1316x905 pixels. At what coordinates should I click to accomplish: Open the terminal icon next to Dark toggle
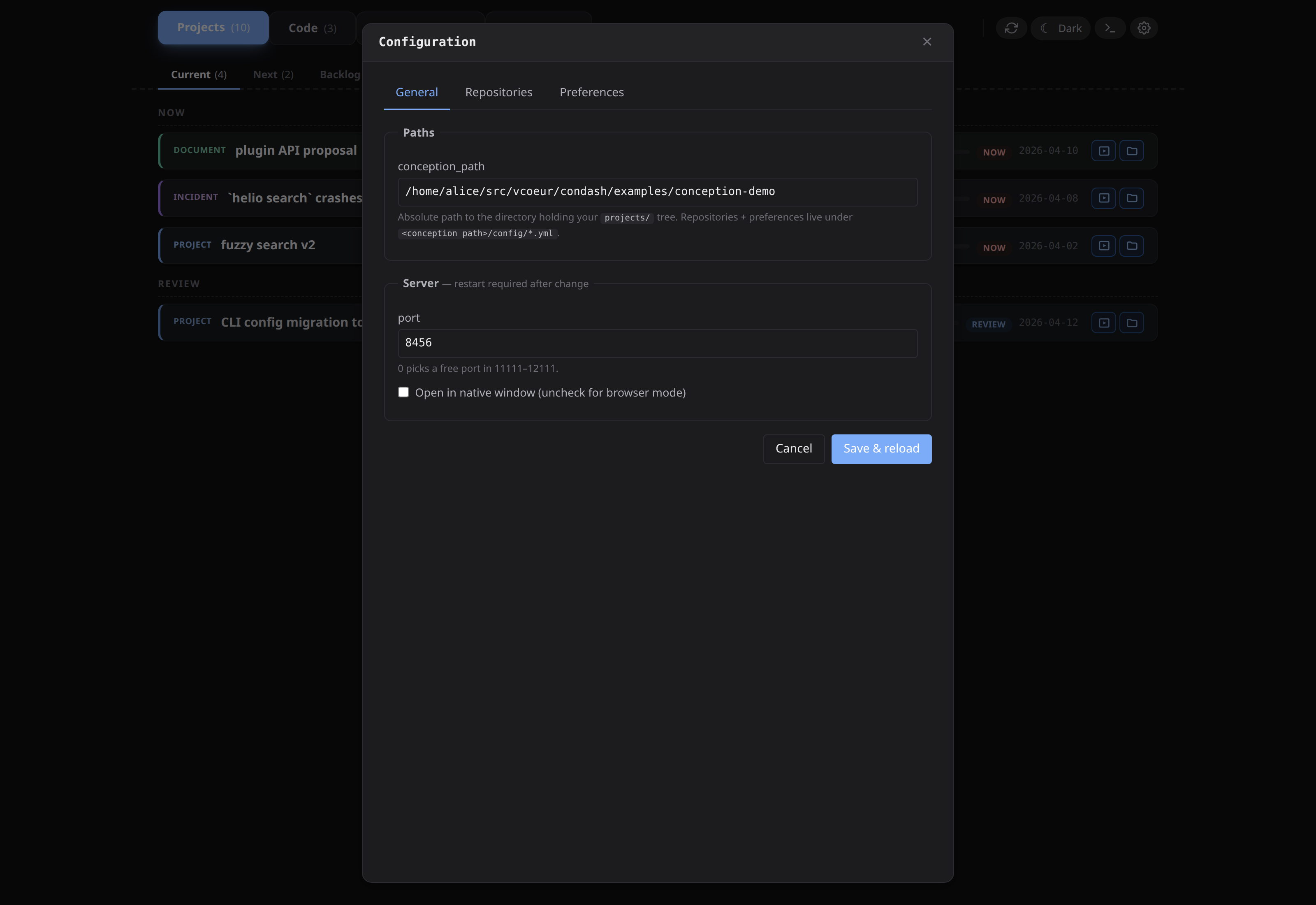pyautogui.click(x=1110, y=28)
